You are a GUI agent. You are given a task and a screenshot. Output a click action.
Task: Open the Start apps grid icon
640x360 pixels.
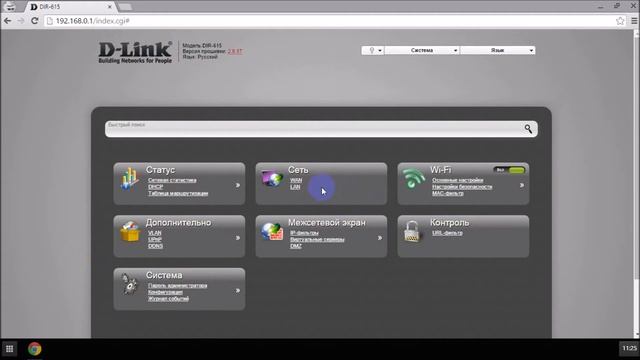(9, 349)
